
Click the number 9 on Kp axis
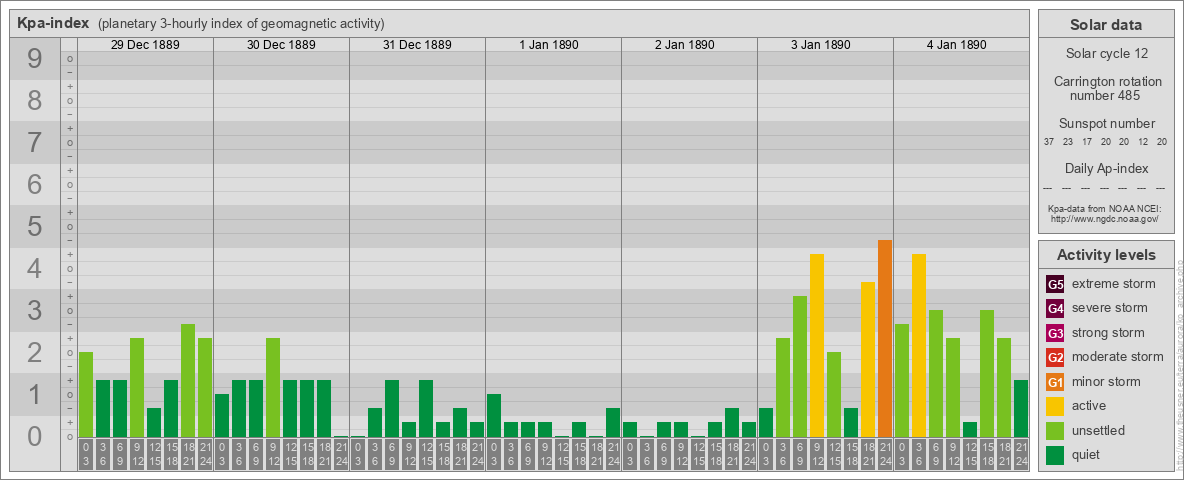pyautogui.click(x=35, y=60)
